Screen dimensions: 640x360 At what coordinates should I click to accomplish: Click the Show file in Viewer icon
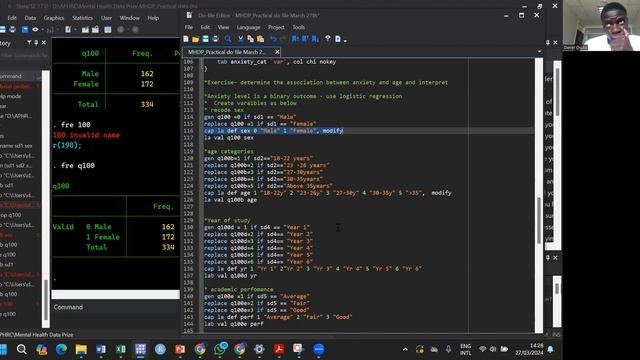[327, 39]
